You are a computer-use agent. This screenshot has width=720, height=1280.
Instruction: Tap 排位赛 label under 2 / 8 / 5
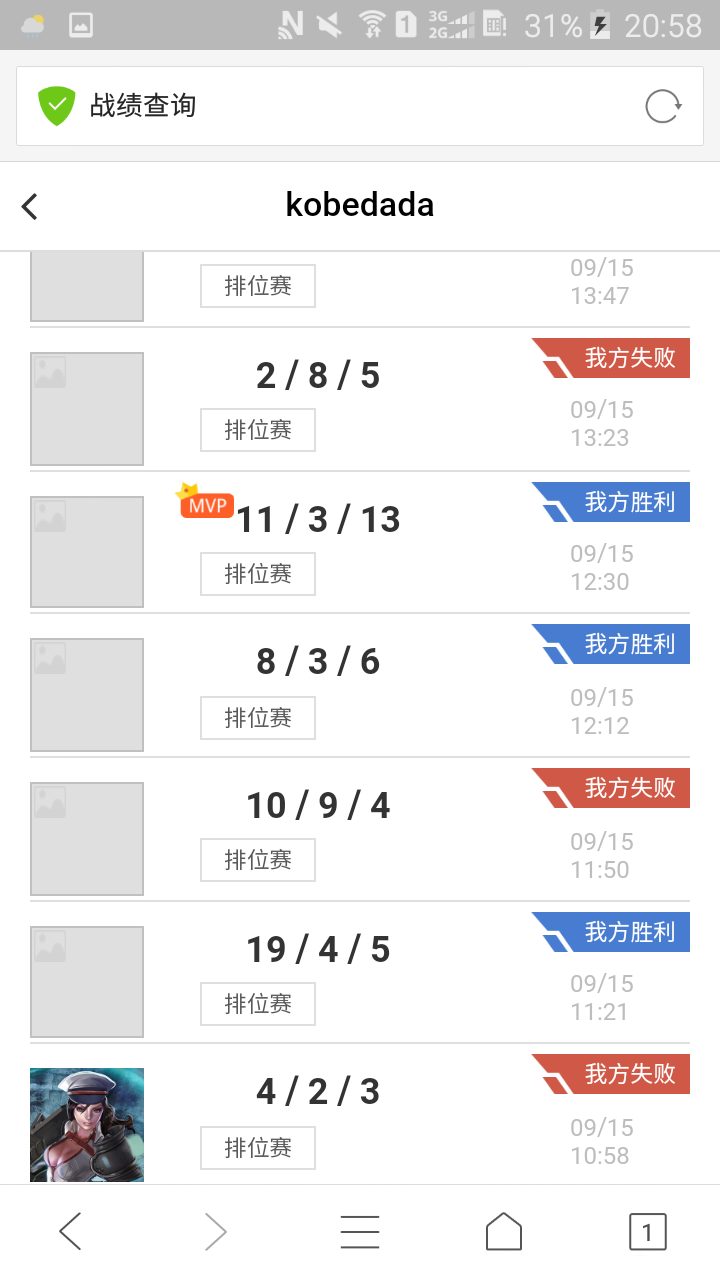point(258,430)
